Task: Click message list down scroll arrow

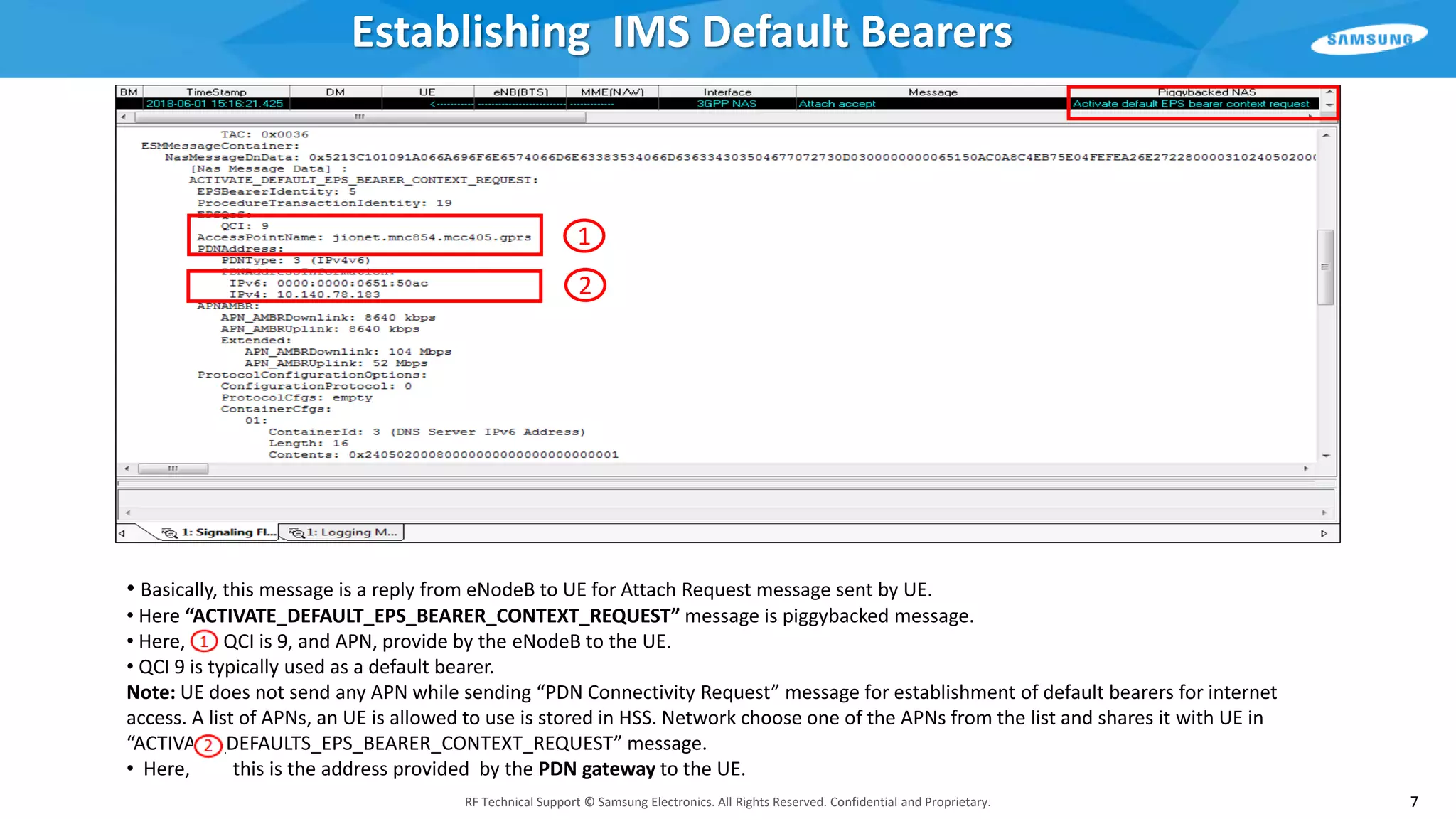Action: pyautogui.click(x=1329, y=105)
